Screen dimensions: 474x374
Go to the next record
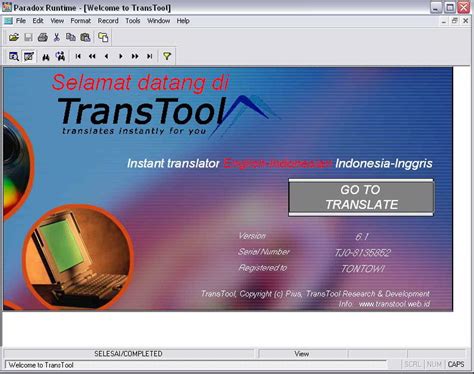click(x=121, y=56)
